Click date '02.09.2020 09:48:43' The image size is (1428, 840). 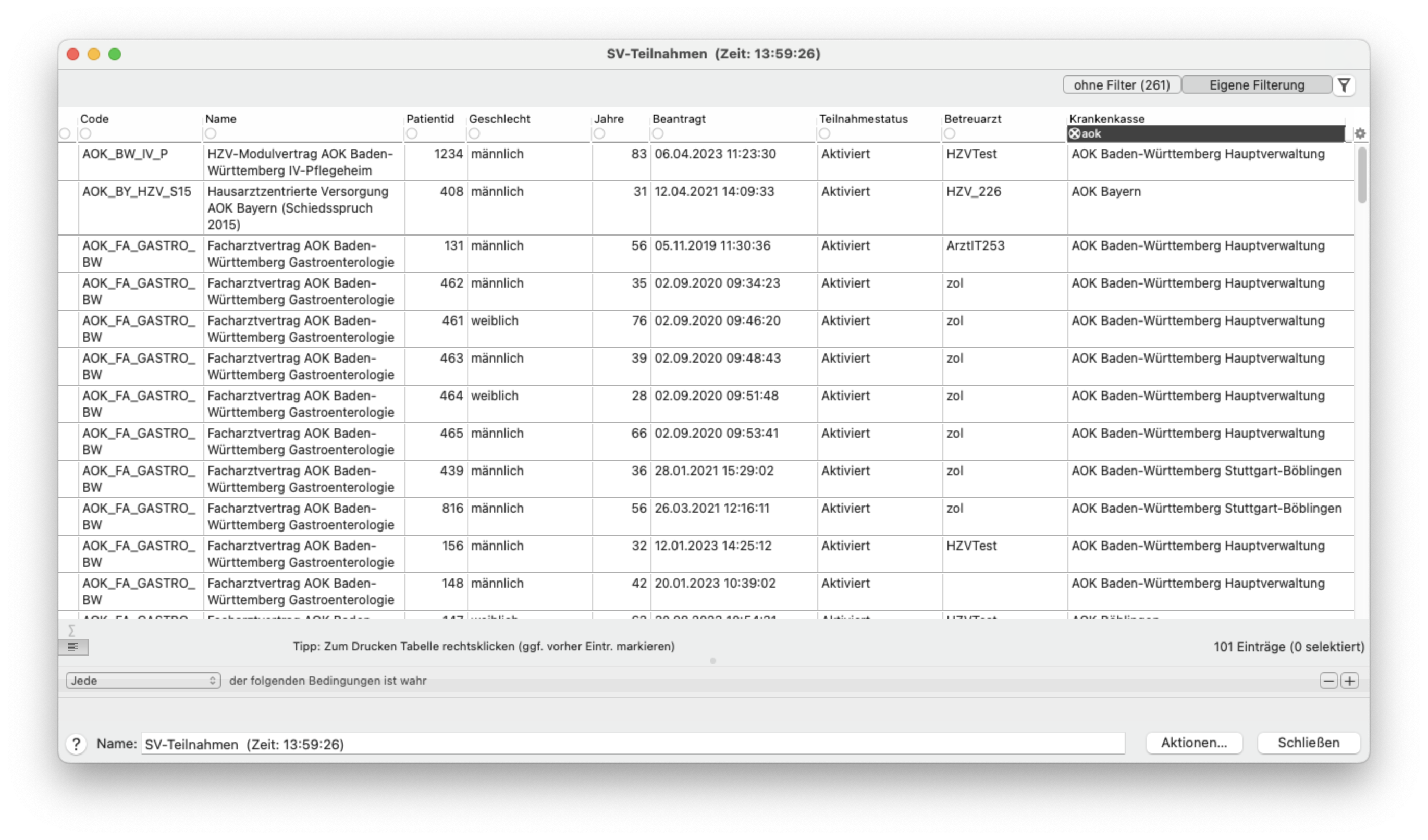coord(718,358)
